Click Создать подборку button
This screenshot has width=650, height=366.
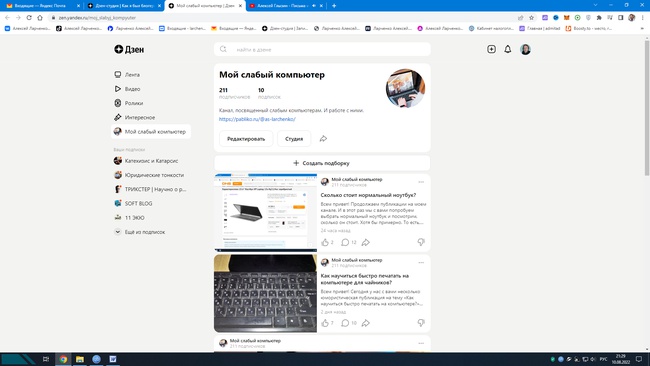322,163
